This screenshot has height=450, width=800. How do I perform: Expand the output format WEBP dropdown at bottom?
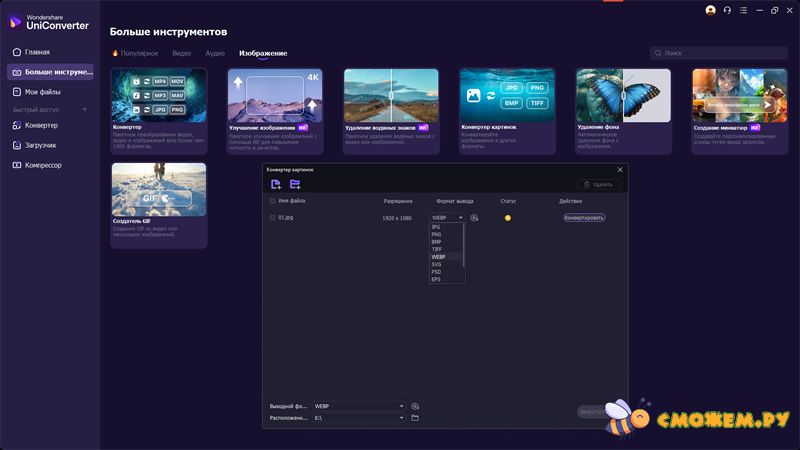[401, 406]
